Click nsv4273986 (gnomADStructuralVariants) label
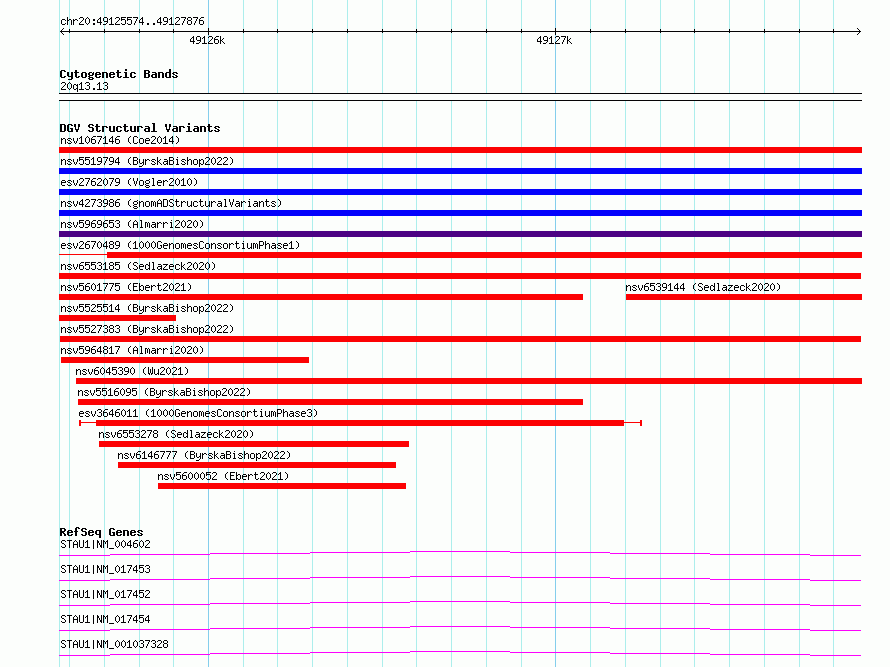890x667 pixels. coord(171,203)
